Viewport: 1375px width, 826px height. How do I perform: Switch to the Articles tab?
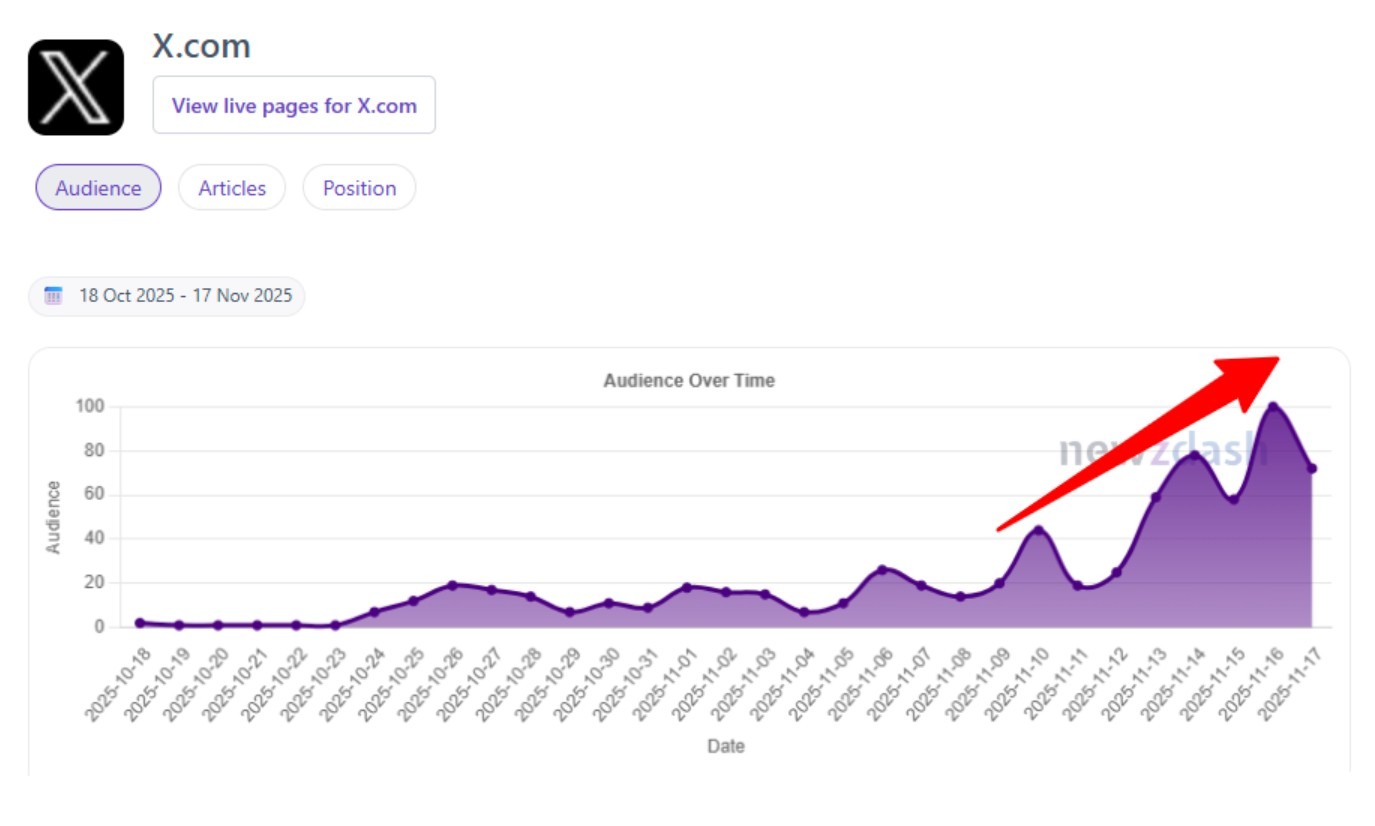(231, 187)
